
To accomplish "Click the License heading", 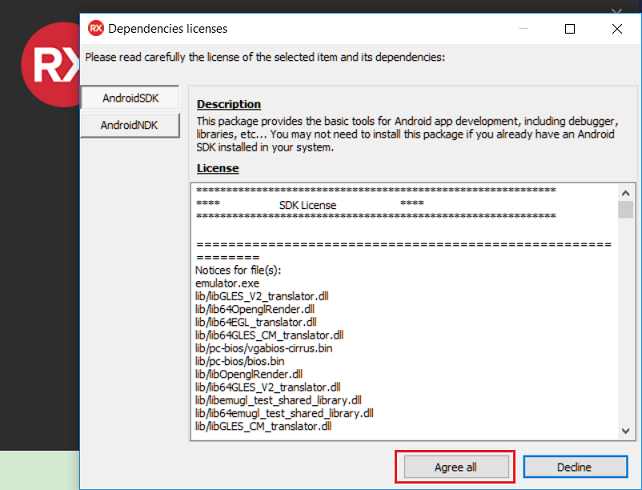I will [x=217, y=168].
